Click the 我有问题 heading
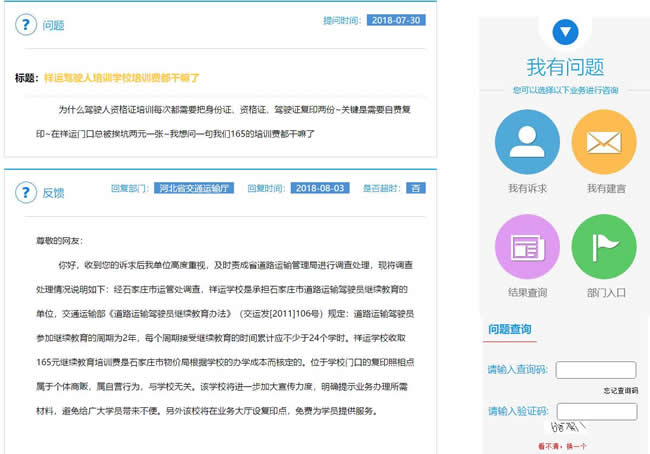Screen dimensions: 650x454 (x=565, y=67)
